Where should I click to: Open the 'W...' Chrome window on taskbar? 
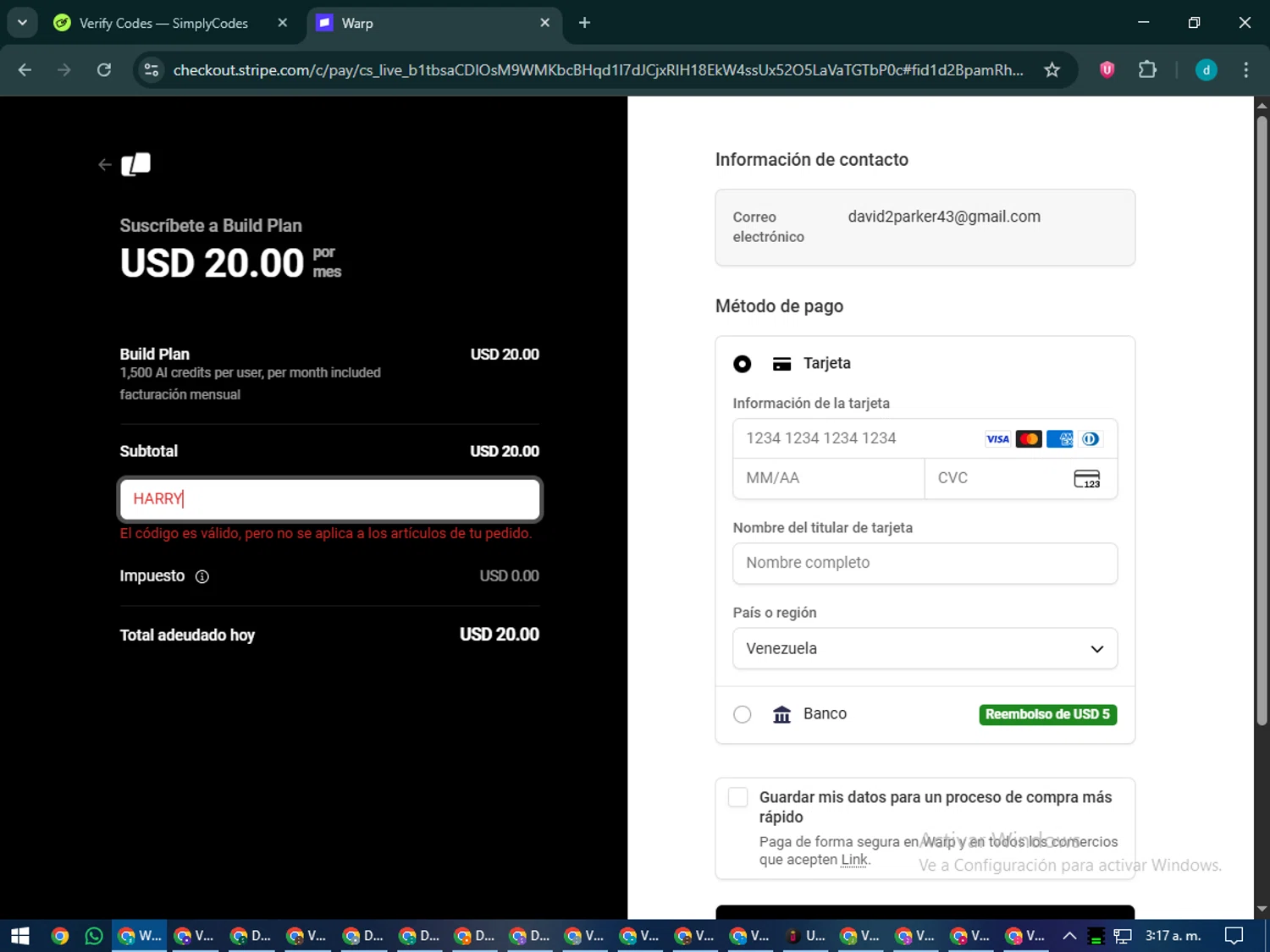(x=140, y=936)
